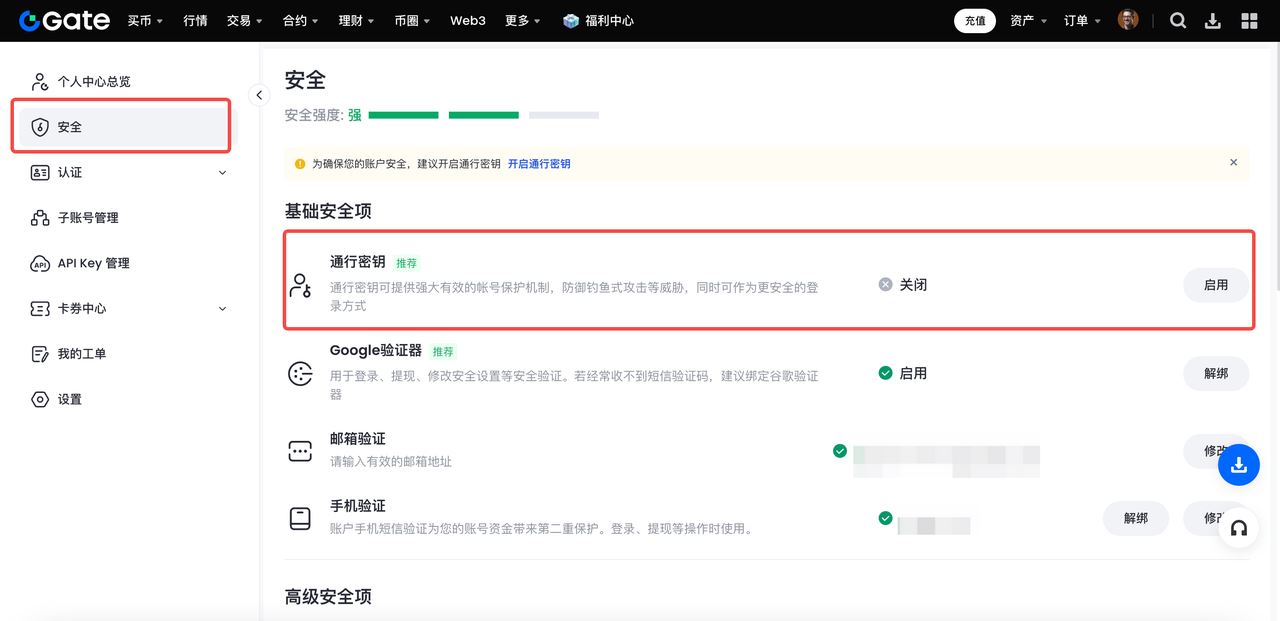Image resolution: width=1280 pixels, height=621 pixels.
Task: Open 我的工单 from the sidebar icon
Action: coord(40,353)
